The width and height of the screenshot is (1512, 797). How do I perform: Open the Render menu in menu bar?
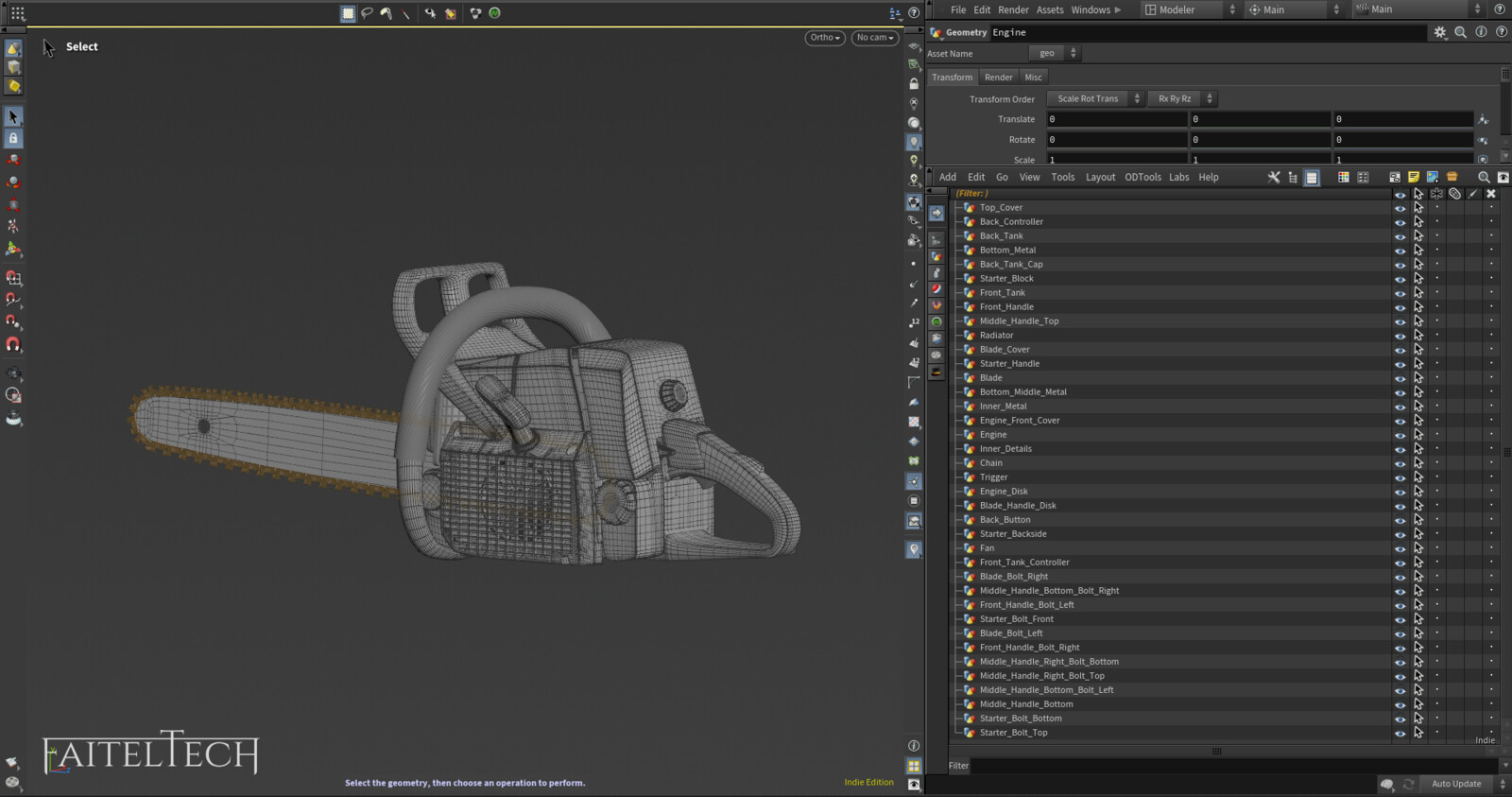(x=1013, y=10)
